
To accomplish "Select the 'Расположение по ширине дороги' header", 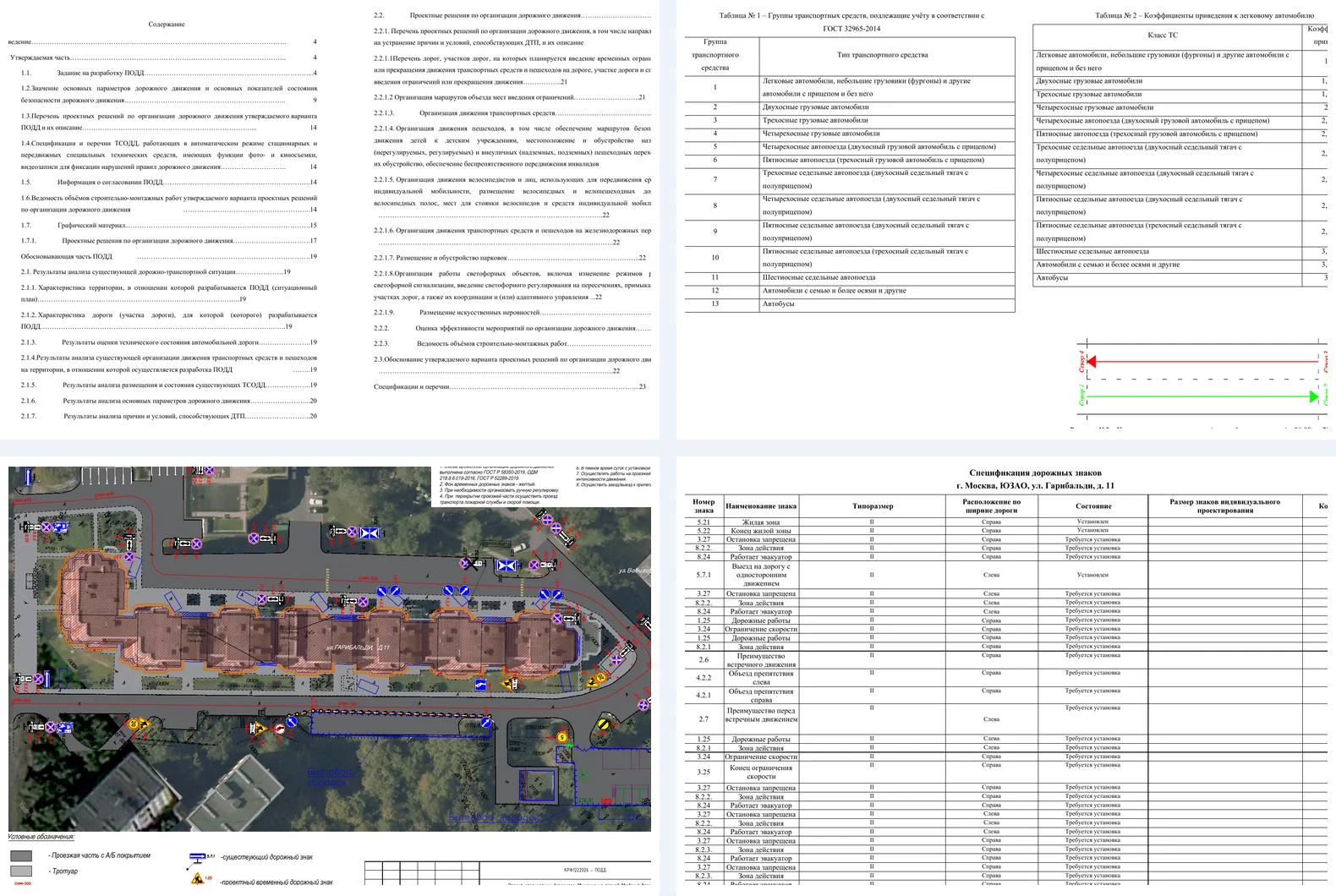I will click(991, 505).
